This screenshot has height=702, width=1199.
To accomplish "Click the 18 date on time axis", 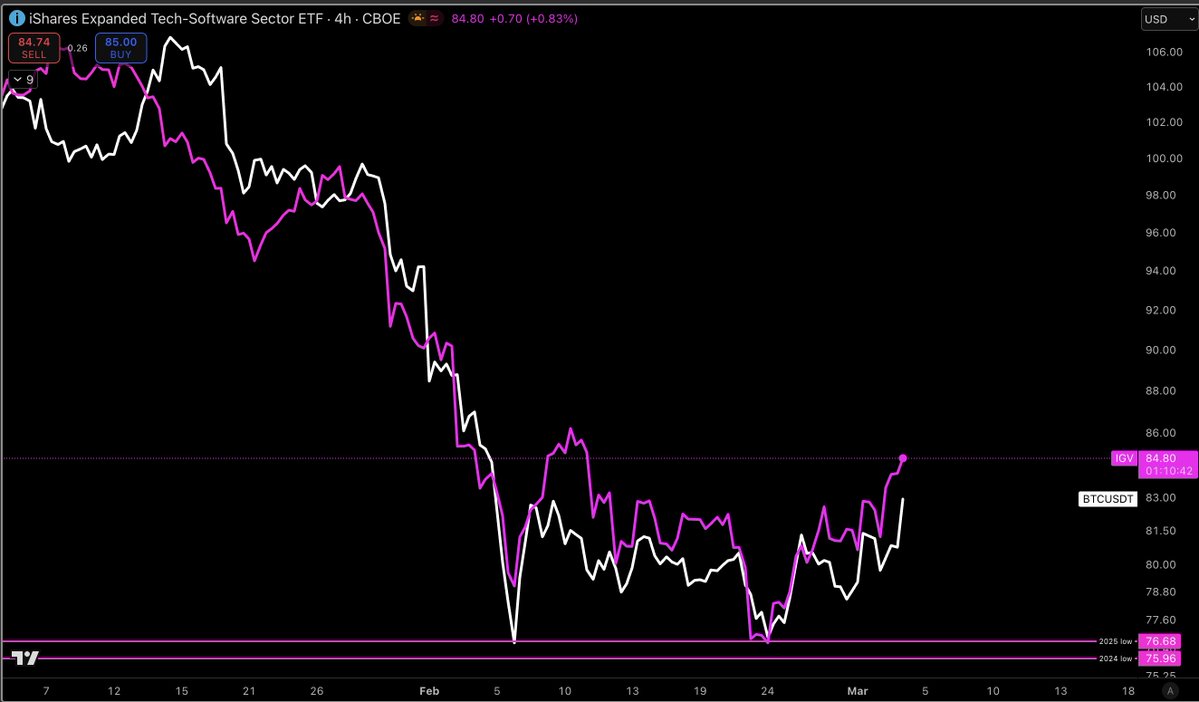I will (1128, 691).
